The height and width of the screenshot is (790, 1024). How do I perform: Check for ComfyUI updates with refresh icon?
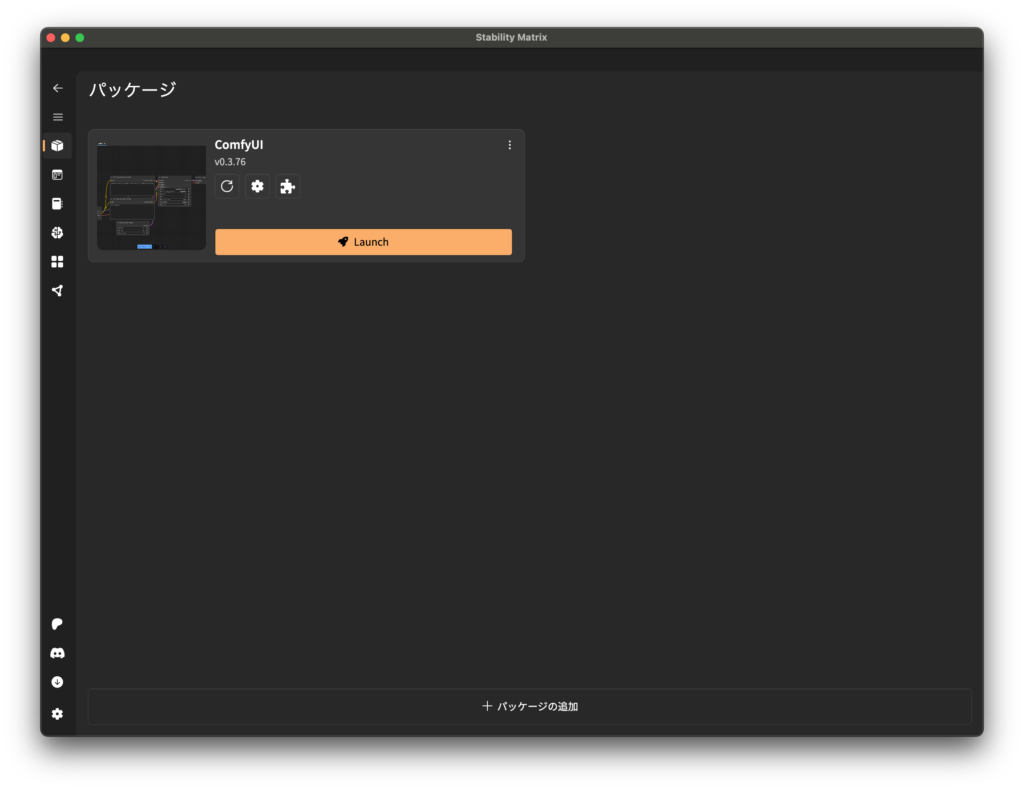[227, 186]
